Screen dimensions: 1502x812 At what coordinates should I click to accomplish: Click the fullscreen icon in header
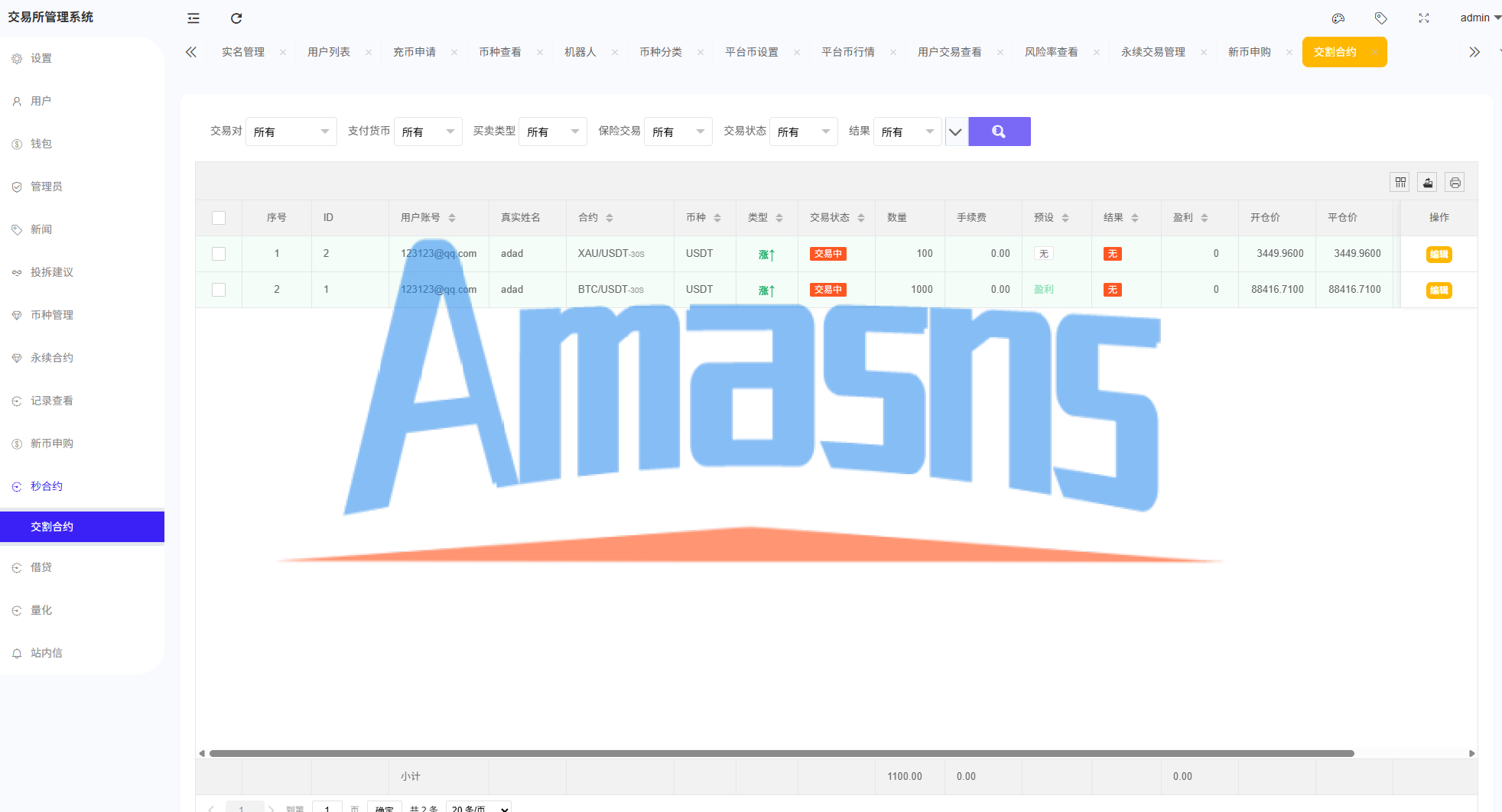tap(1423, 18)
